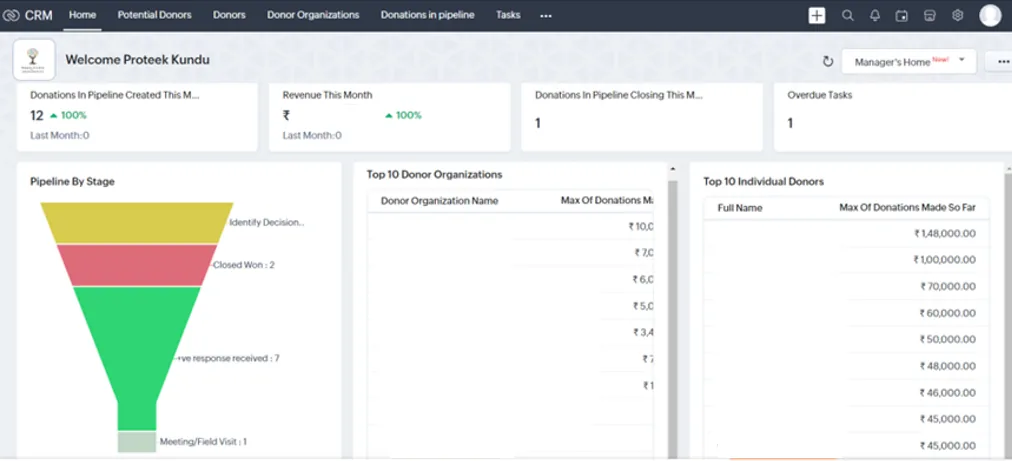
Task: Open the Donors tab
Action: coord(229,15)
